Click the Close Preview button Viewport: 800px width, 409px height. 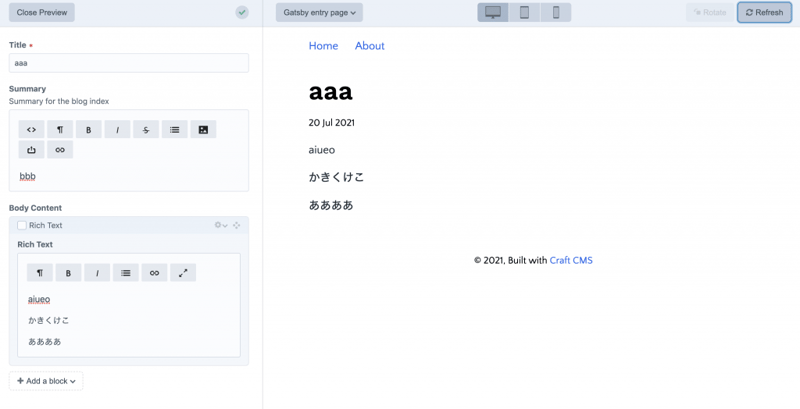(x=41, y=13)
